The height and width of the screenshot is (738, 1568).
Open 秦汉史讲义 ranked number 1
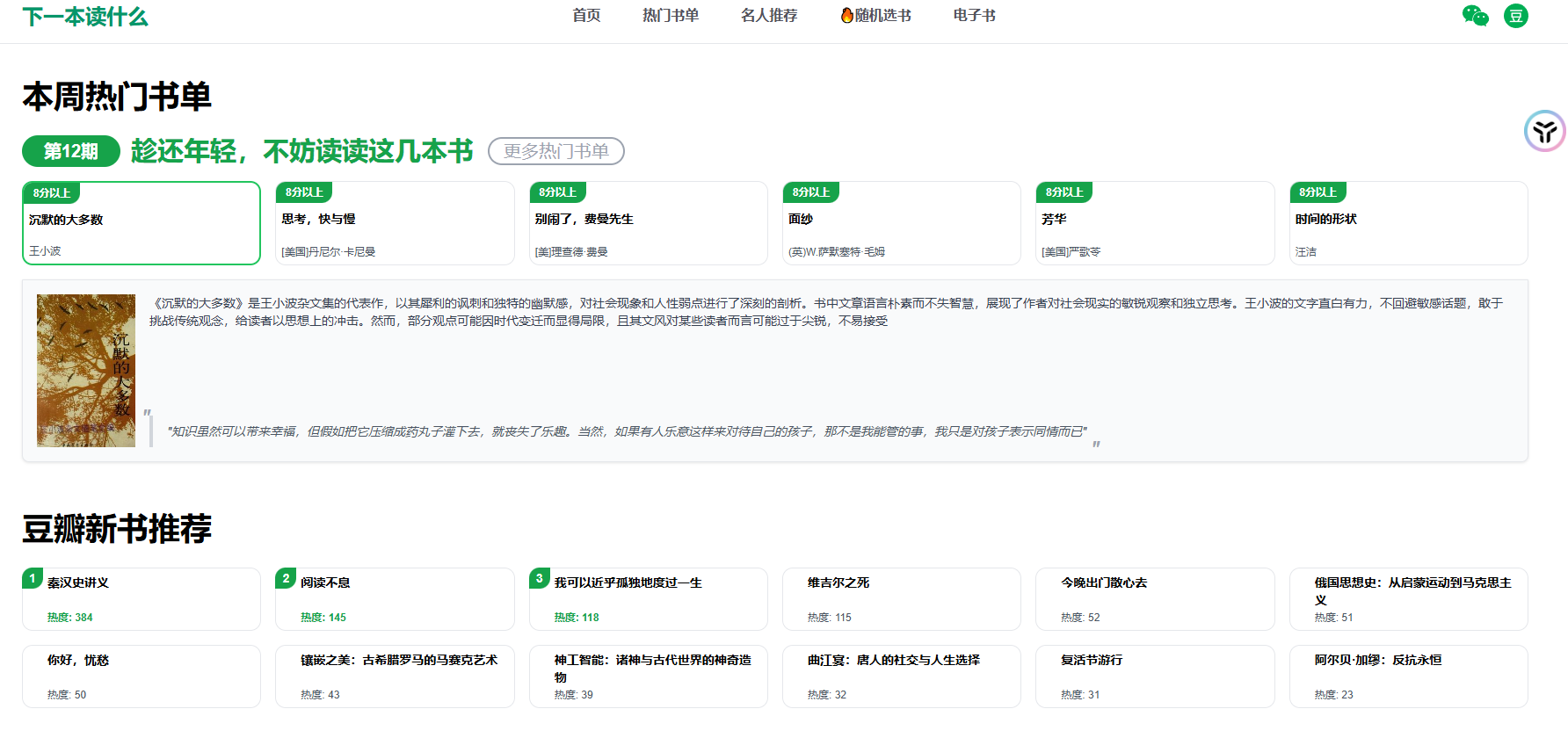(x=142, y=599)
